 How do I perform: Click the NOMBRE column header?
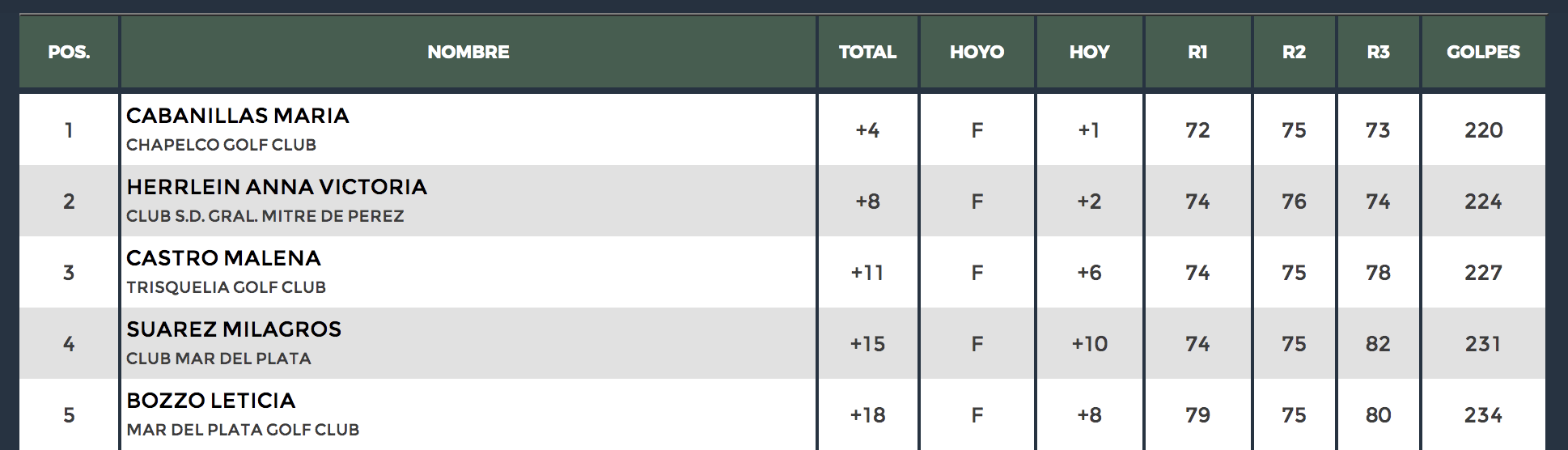[468, 52]
